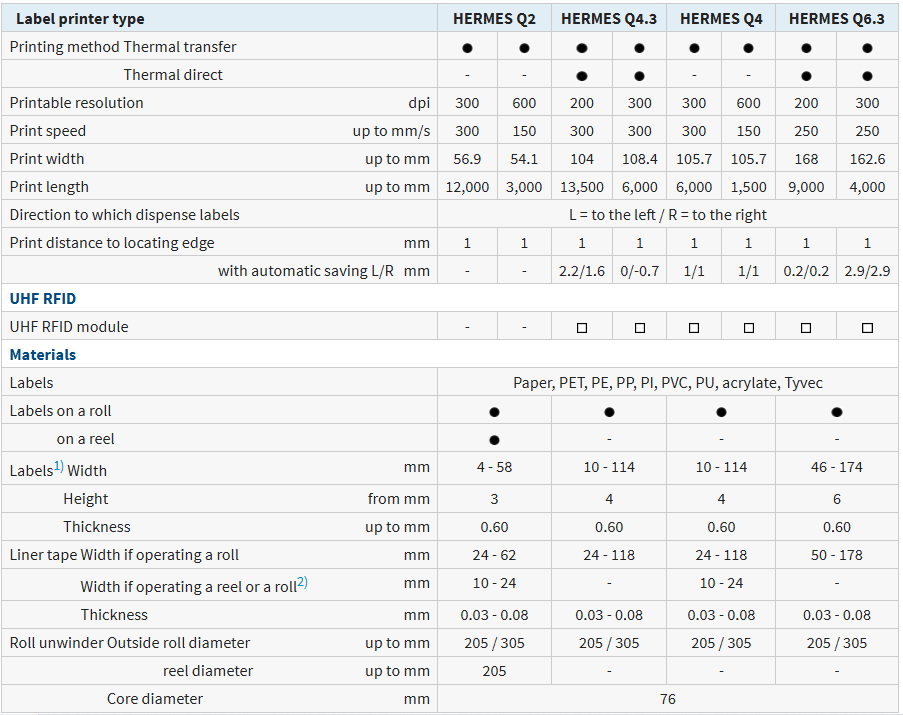Click Labels on a roll dot under HERMES Q4.3
The image size is (903, 715).
tap(609, 412)
